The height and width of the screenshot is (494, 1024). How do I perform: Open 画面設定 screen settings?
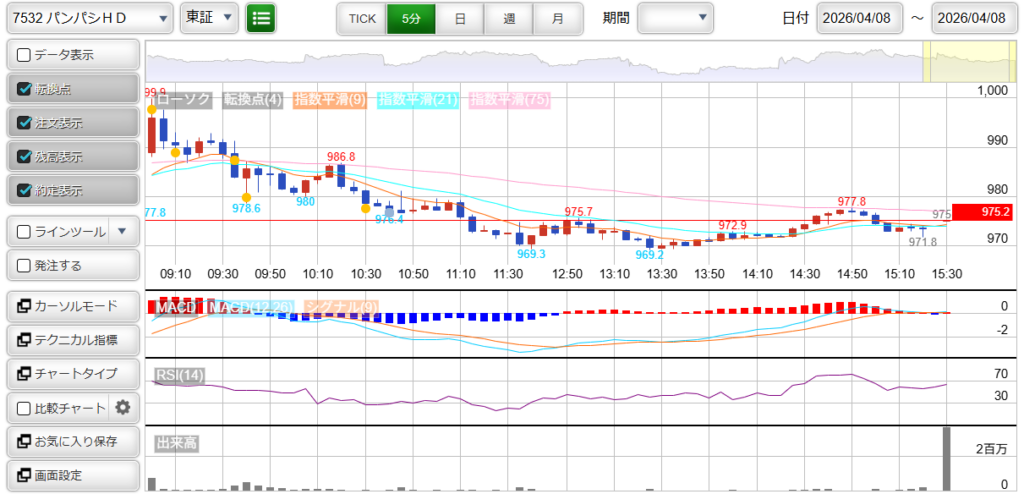point(72,475)
